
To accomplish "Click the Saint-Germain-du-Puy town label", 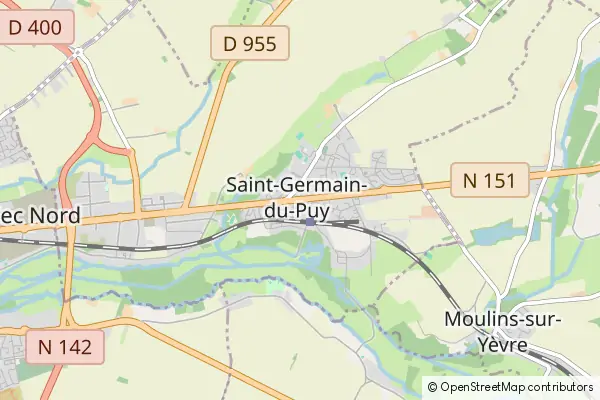I will click(297, 198).
